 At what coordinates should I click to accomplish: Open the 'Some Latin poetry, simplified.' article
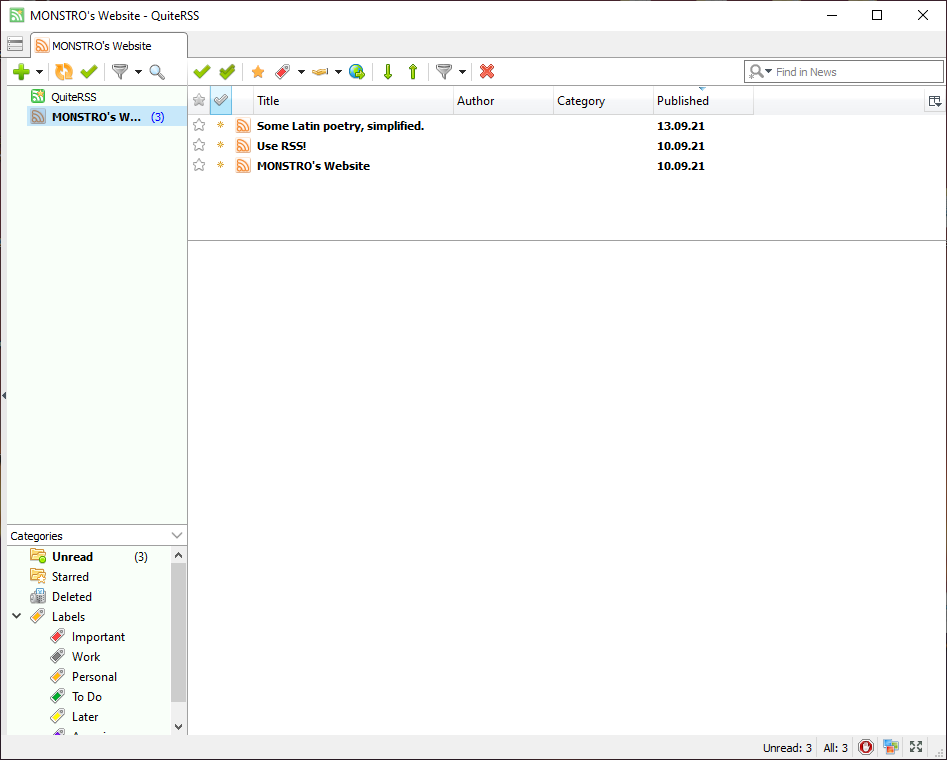point(341,126)
